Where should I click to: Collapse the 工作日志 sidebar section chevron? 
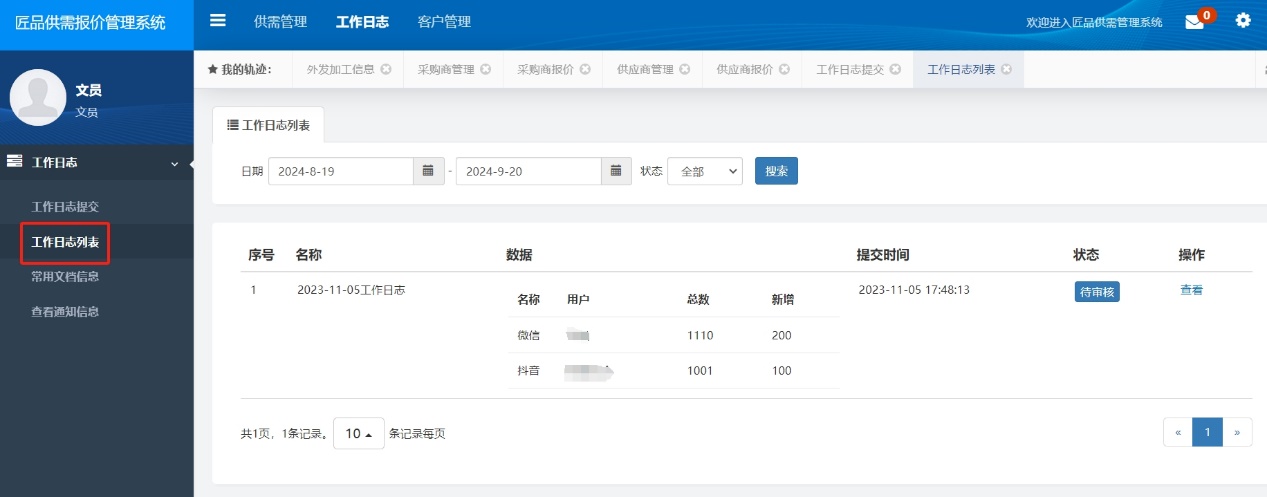pyautogui.click(x=175, y=163)
